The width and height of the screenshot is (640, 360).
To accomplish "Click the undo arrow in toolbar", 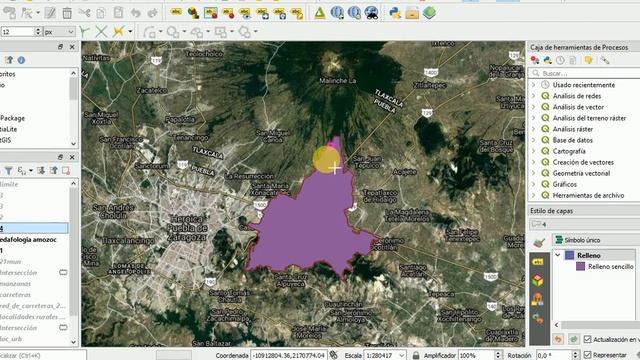I will (x=136, y=13).
